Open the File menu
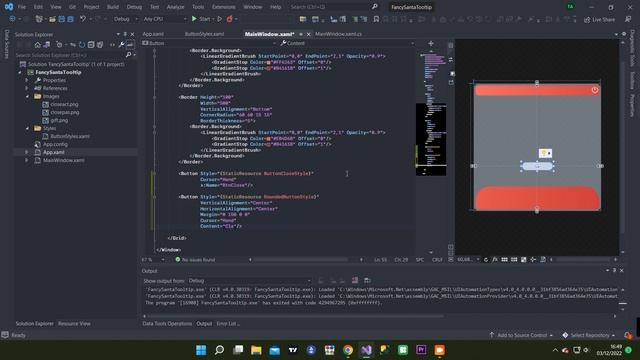The image size is (640, 360). tap(22, 7)
